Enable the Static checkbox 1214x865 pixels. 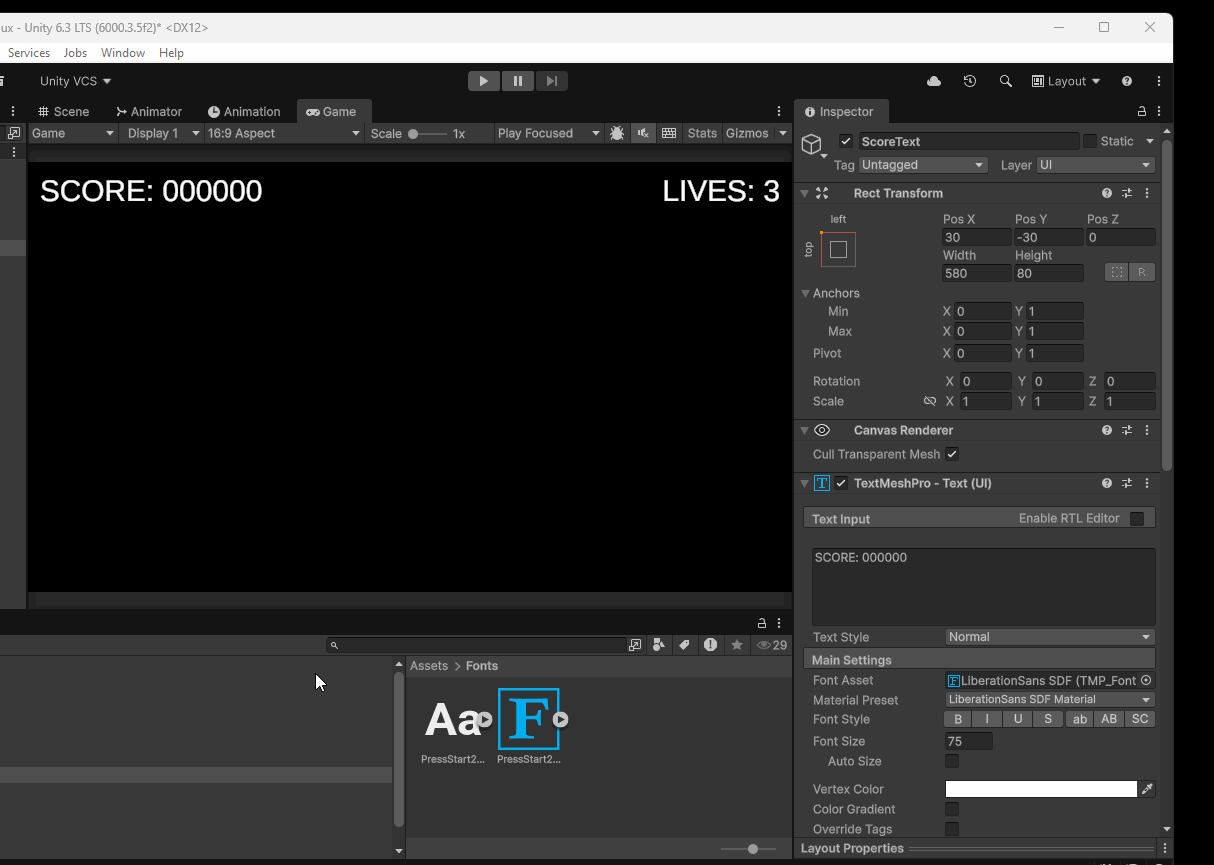(x=1090, y=142)
